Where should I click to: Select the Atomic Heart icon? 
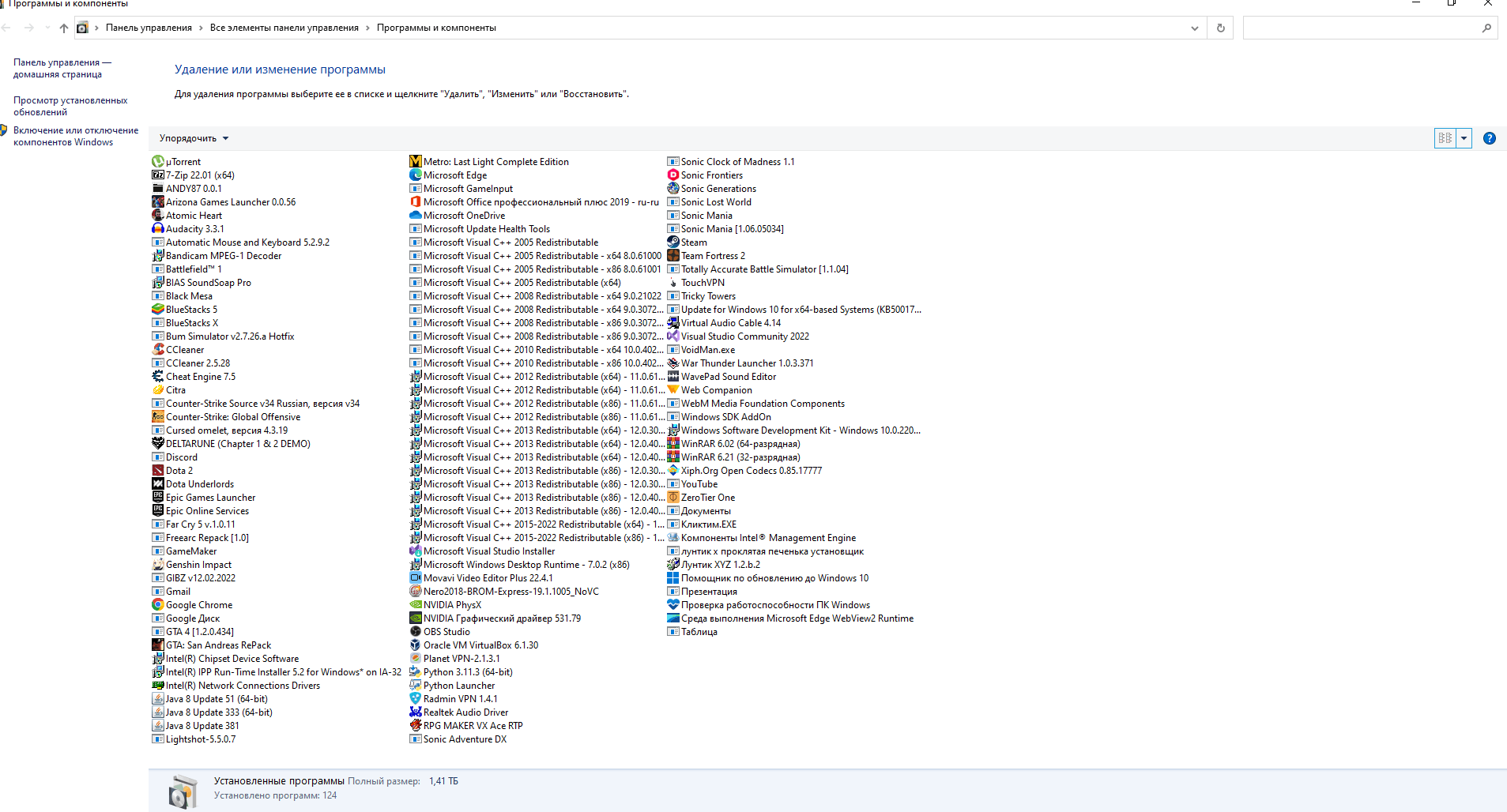(158, 215)
